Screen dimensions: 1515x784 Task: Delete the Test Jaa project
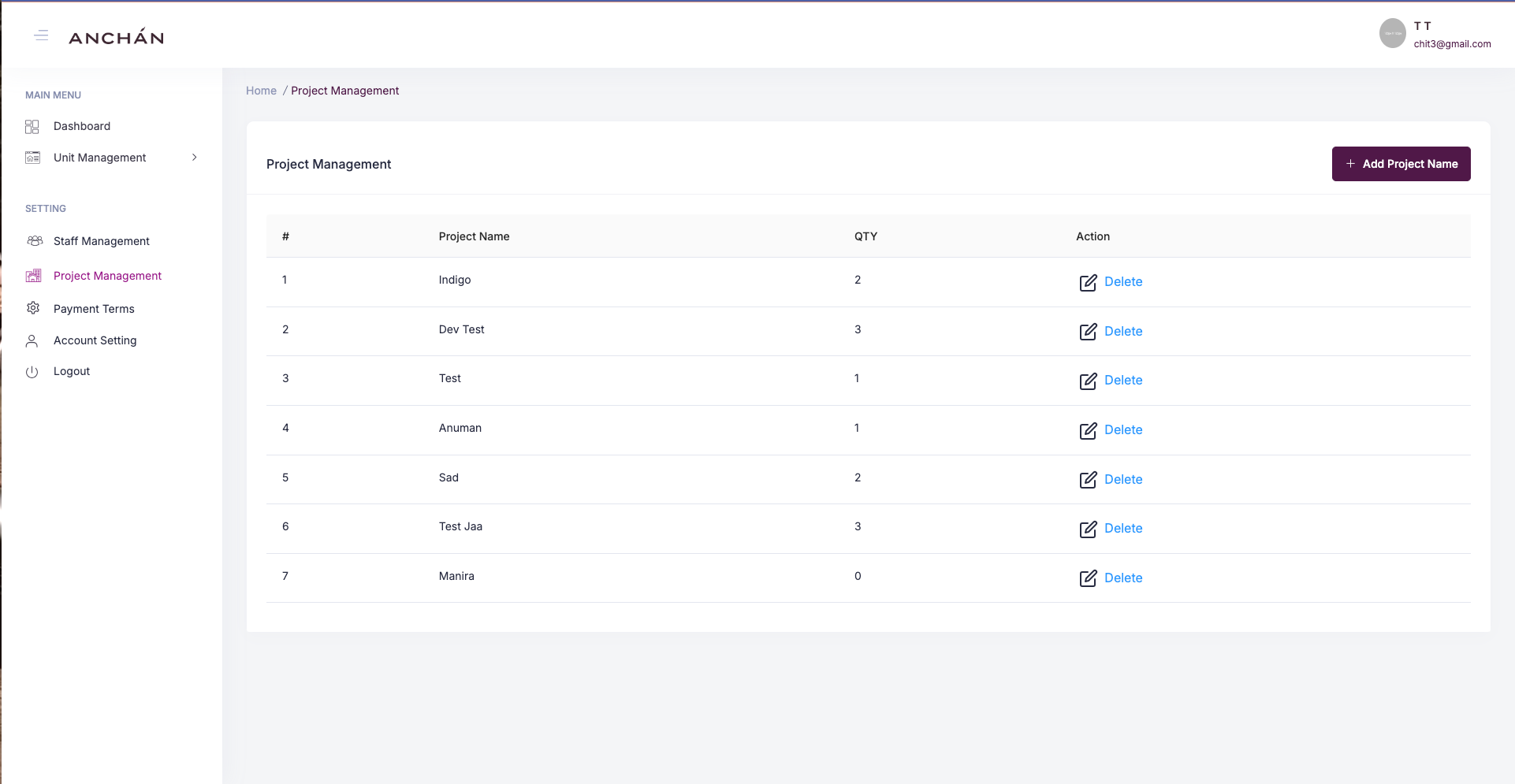(x=1123, y=529)
